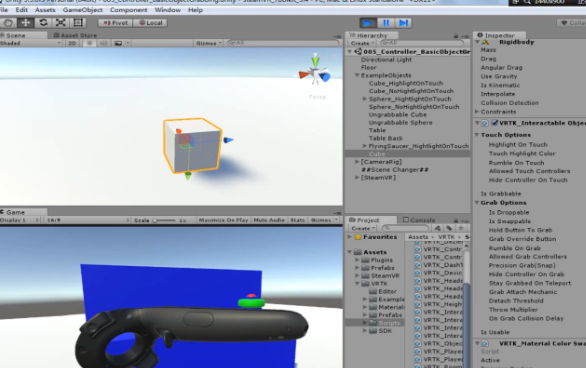Click the Step frame button
This screenshot has width=586, height=368.
pos(403,23)
